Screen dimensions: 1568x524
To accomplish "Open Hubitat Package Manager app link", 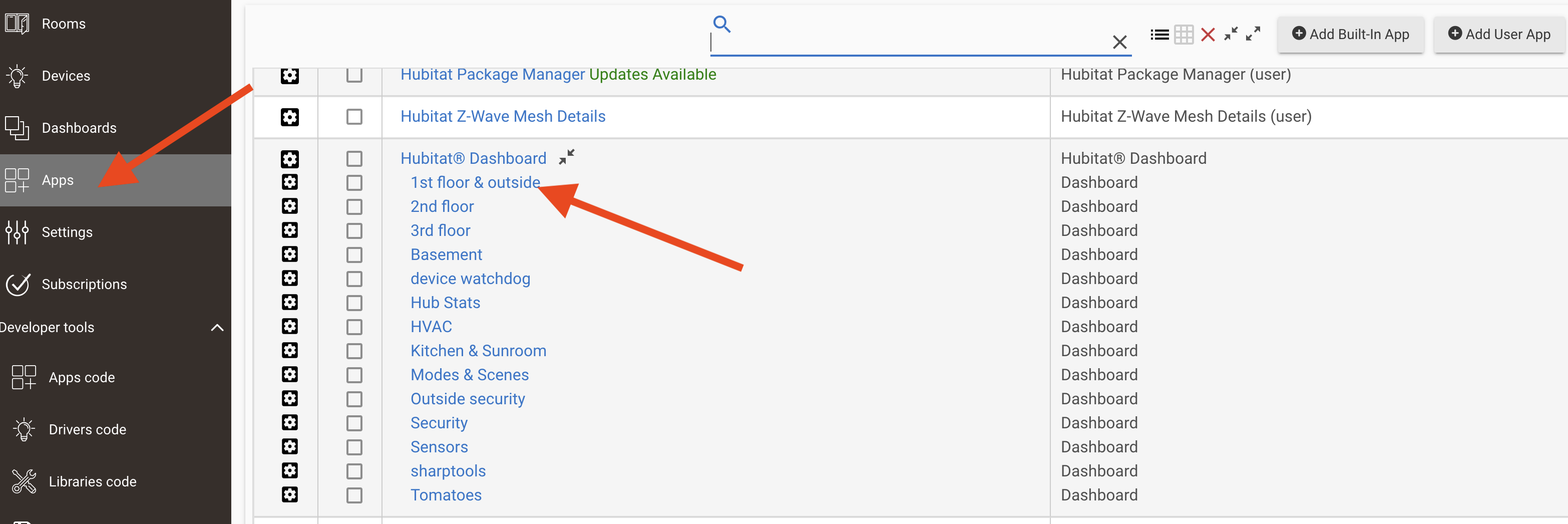I will point(493,75).
